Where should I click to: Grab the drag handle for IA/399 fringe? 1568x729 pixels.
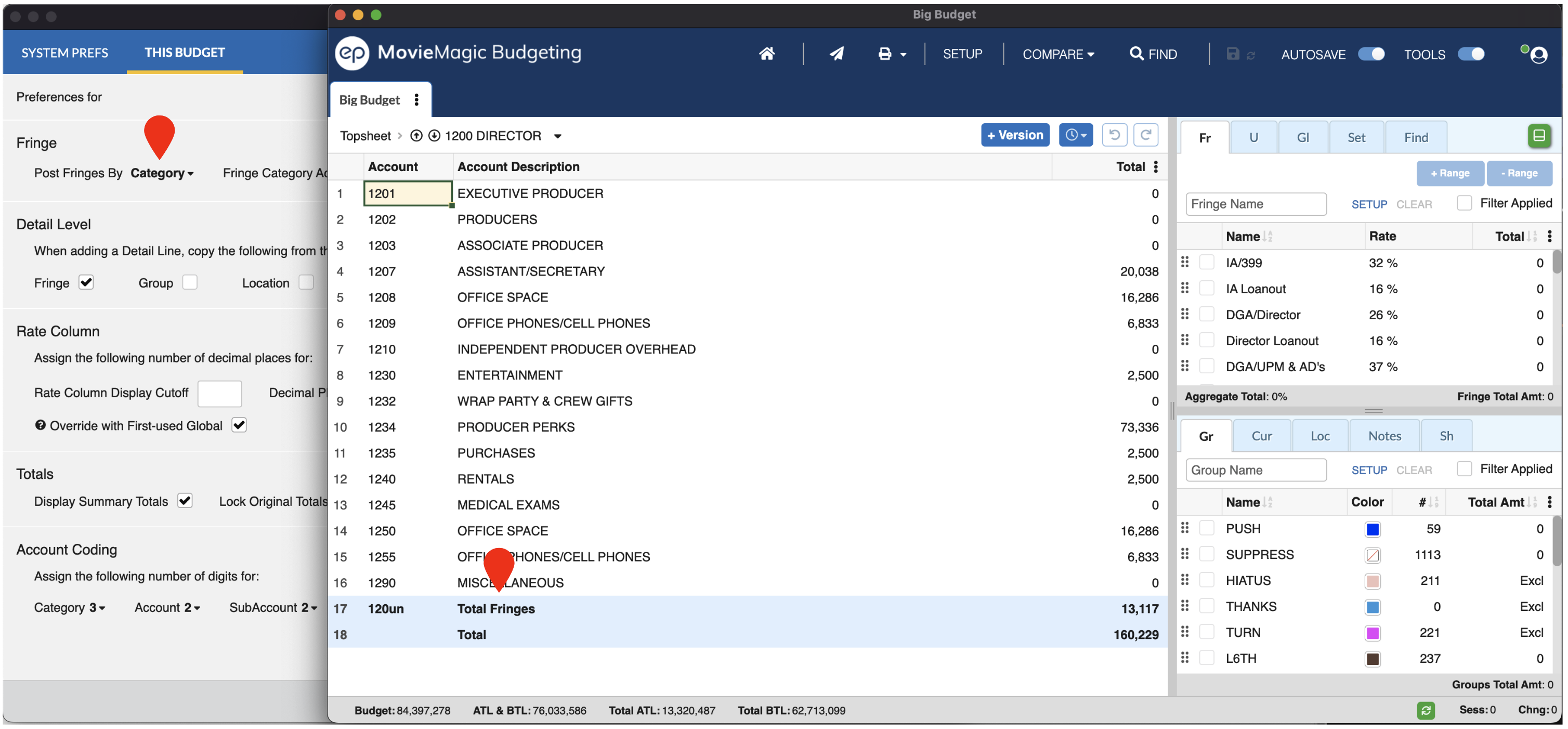click(1184, 262)
